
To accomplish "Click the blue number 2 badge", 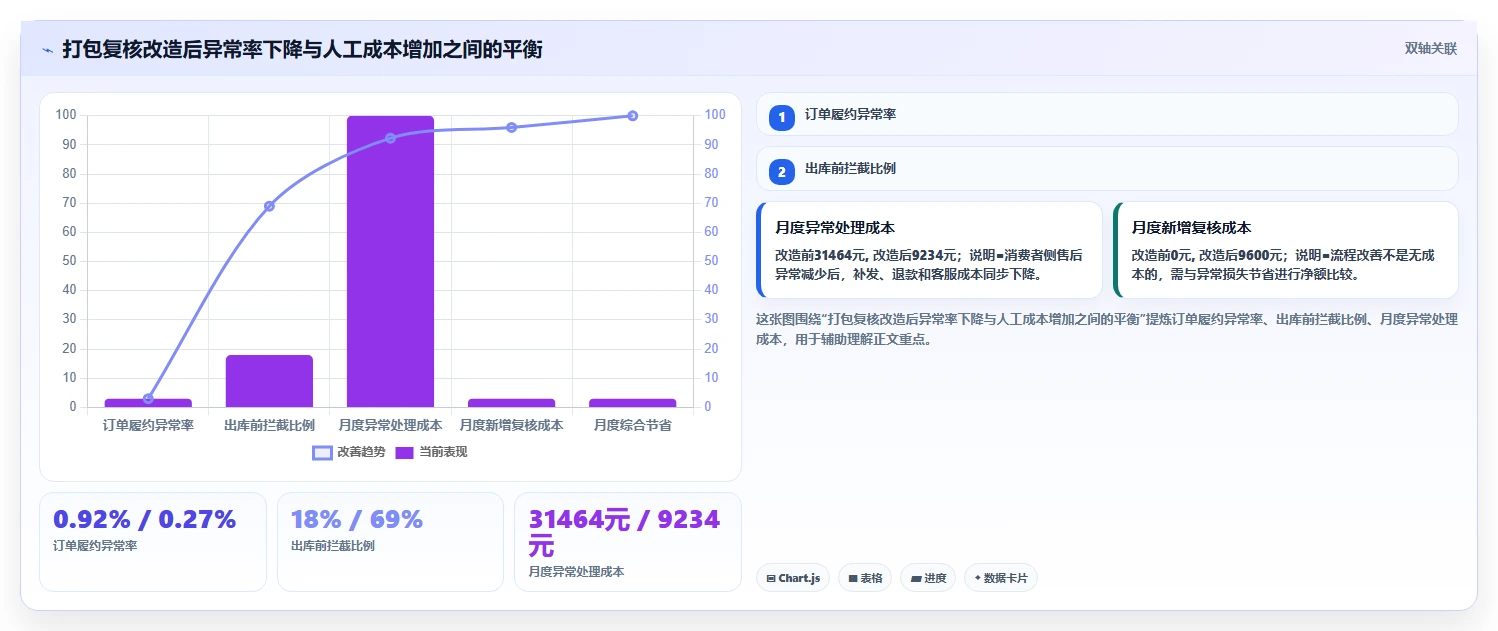I will coord(782,172).
